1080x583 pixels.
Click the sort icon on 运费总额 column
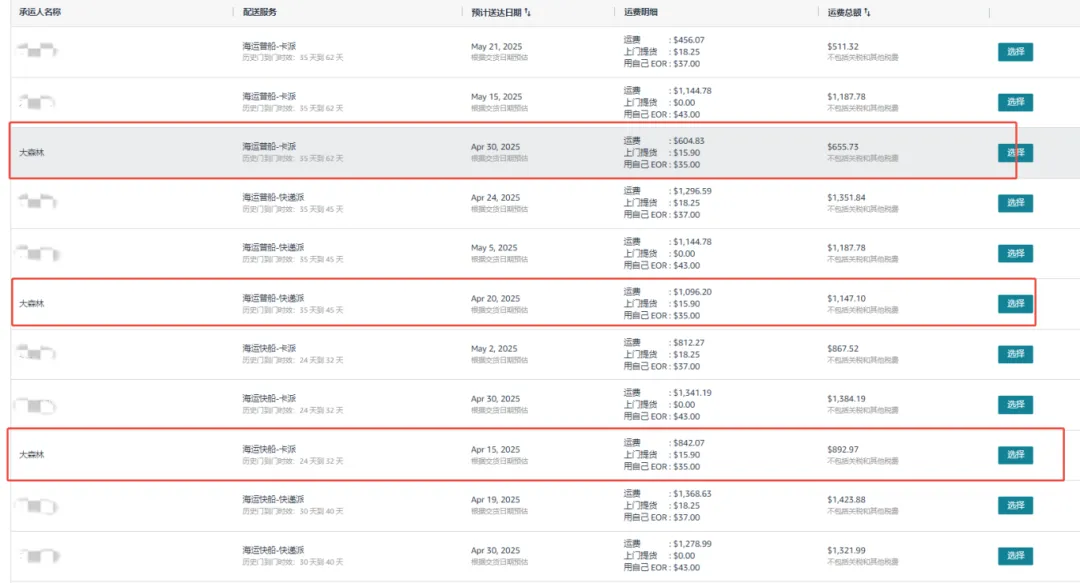(867, 12)
